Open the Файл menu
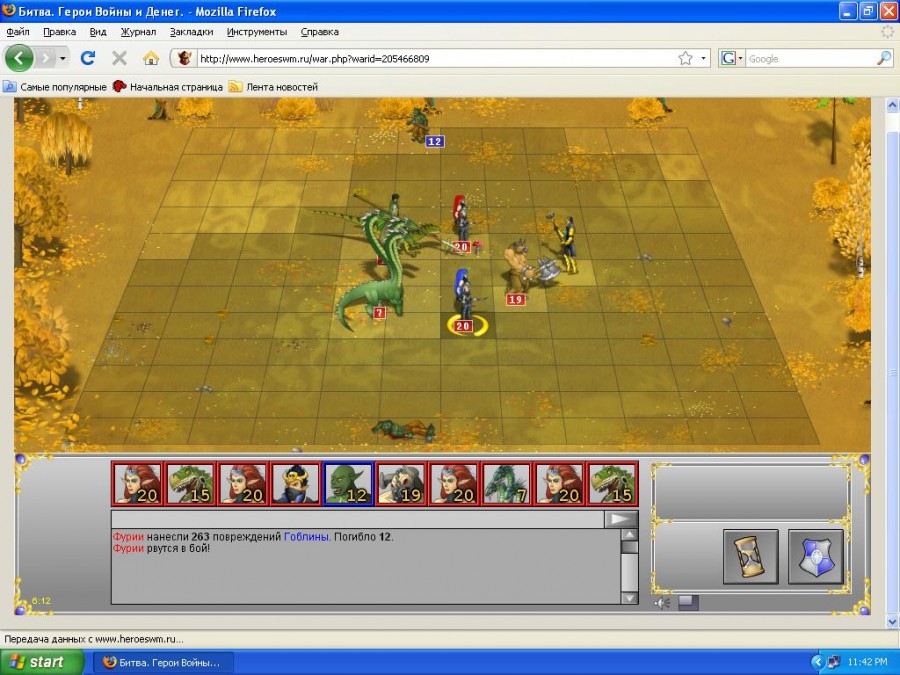Viewport: 900px width, 675px height. click(18, 32)
